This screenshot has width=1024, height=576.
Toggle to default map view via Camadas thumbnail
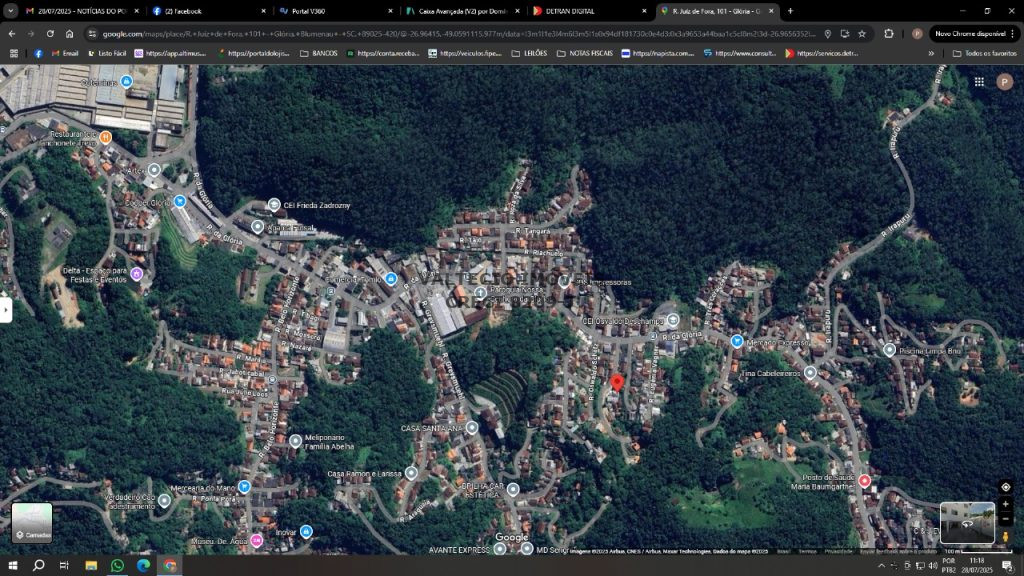[x=30, y=521]
